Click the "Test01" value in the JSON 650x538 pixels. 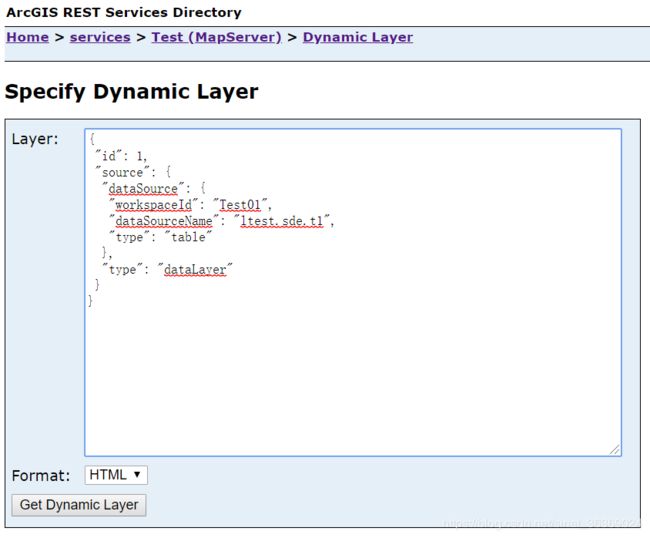pos(240,205)
